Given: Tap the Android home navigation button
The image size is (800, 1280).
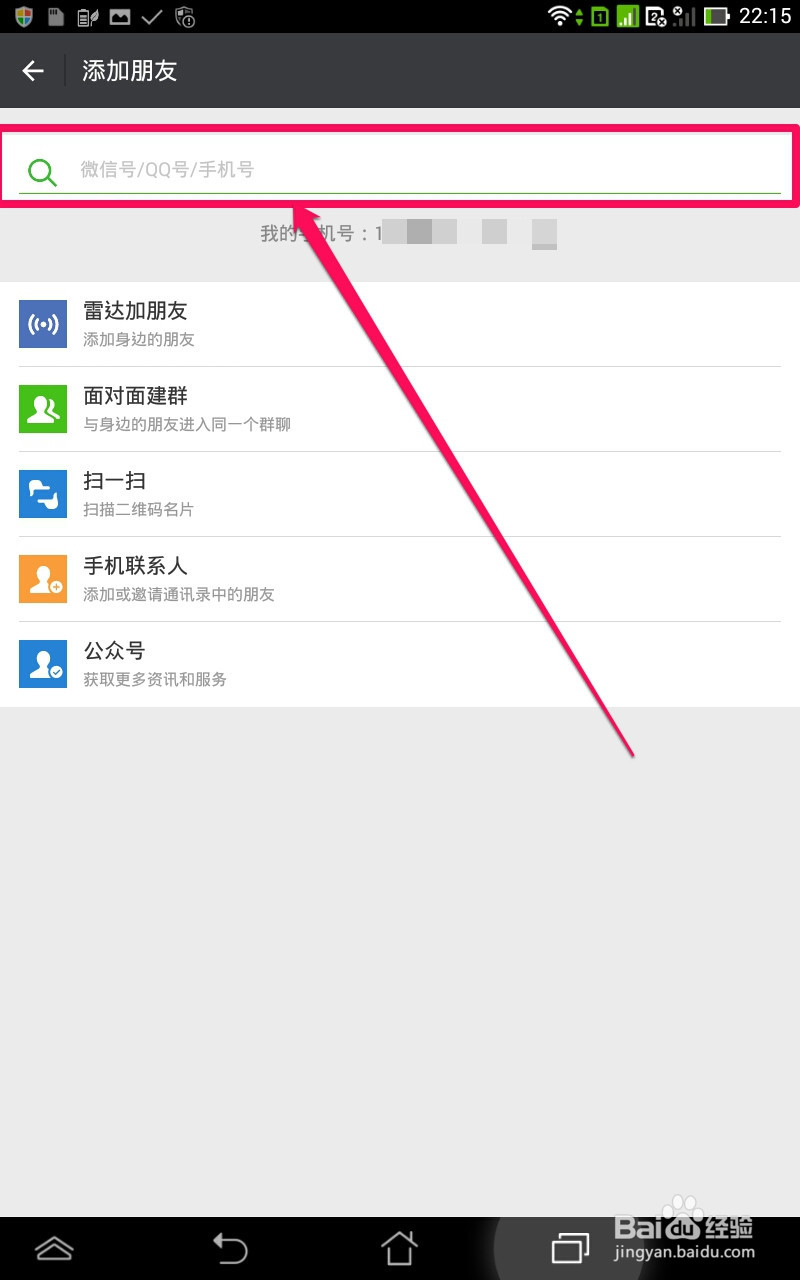Looking at the screenshot, I should [399, 1247].
